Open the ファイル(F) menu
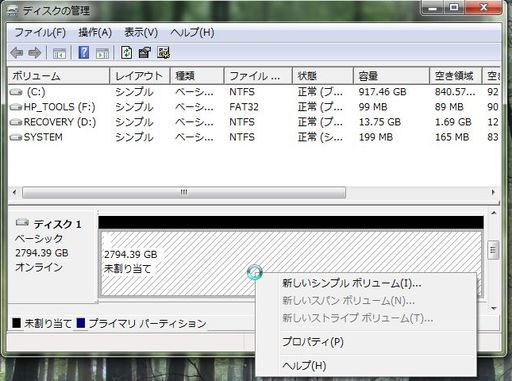The image size is (512, 381). tap(40, 32)
